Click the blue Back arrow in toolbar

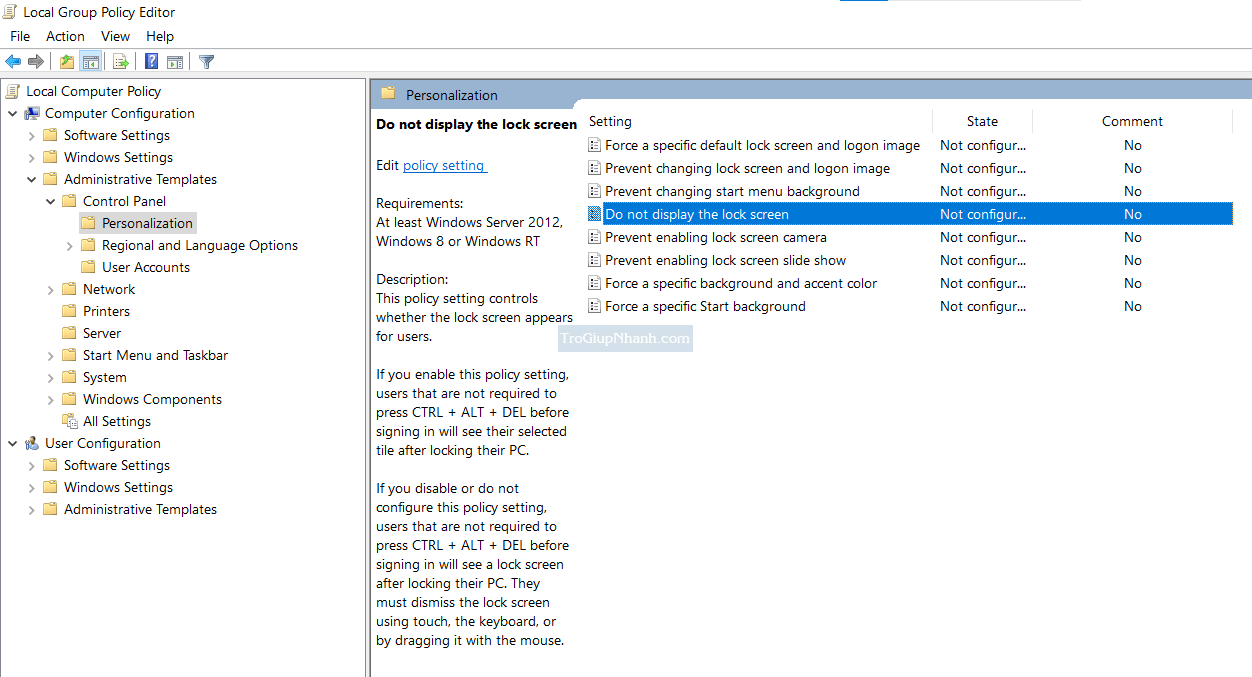[x=13, y=62]
